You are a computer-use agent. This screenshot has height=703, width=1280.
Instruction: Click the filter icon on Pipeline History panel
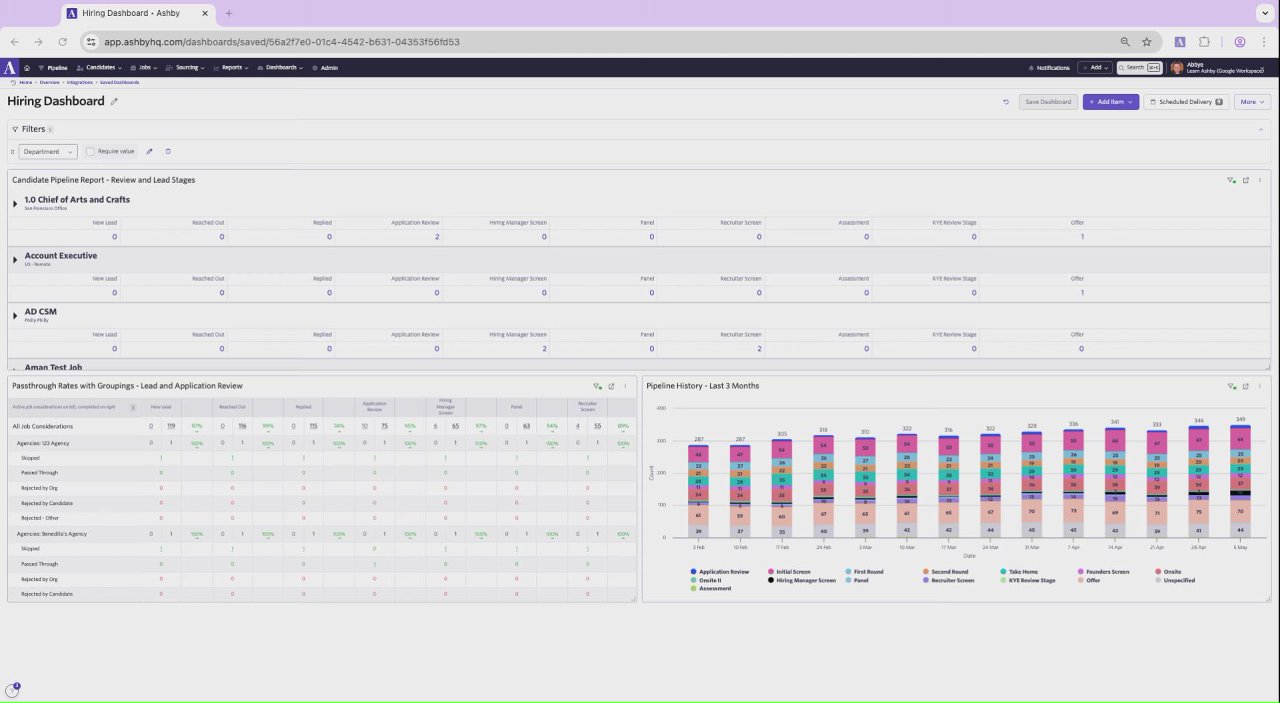tap(1231, 386)
